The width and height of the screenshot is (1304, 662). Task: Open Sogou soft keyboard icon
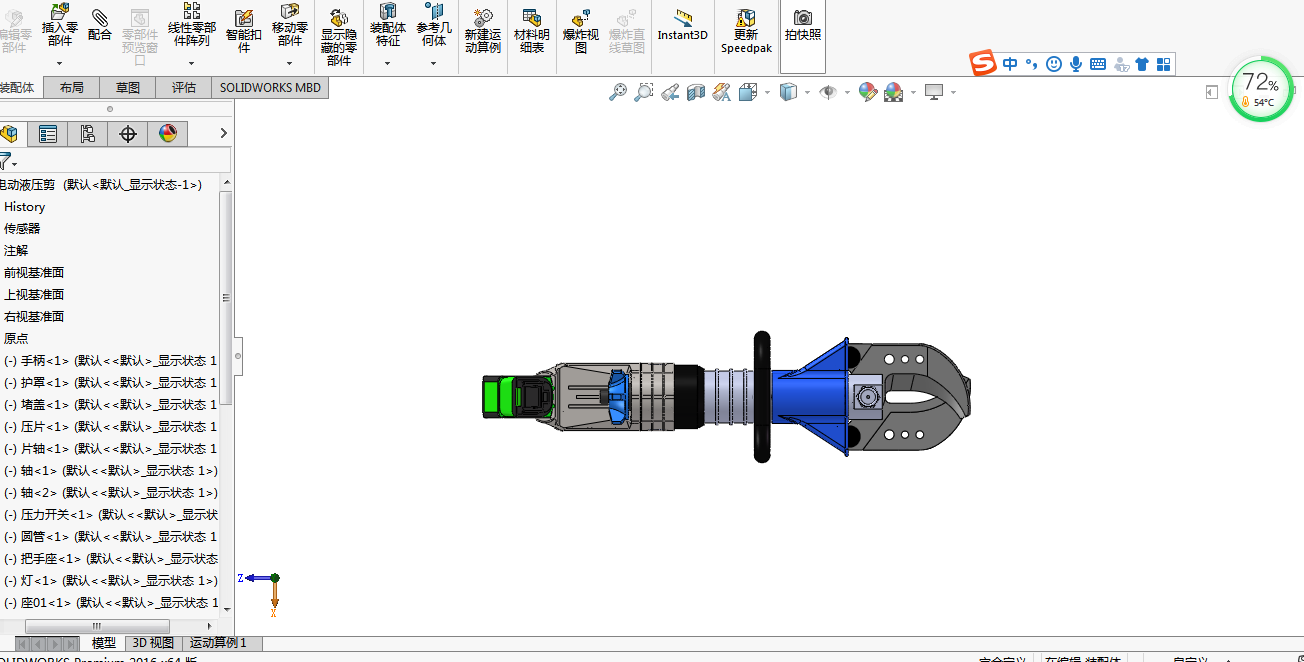pos(1098,64)
